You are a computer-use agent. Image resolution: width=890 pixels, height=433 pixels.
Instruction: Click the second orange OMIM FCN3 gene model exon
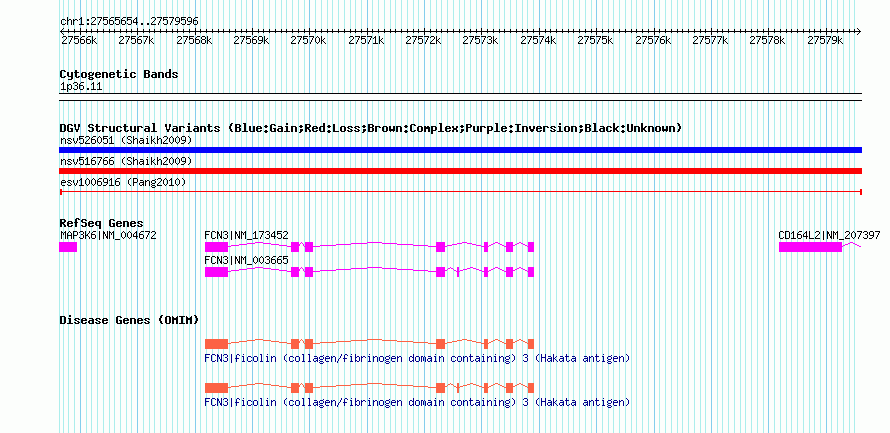(216, 388)
